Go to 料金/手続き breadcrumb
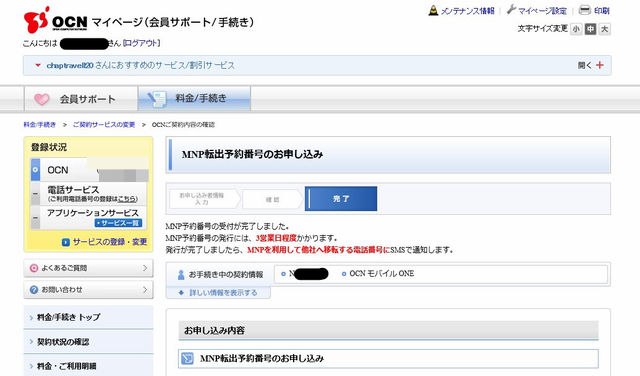 (40, 125)
